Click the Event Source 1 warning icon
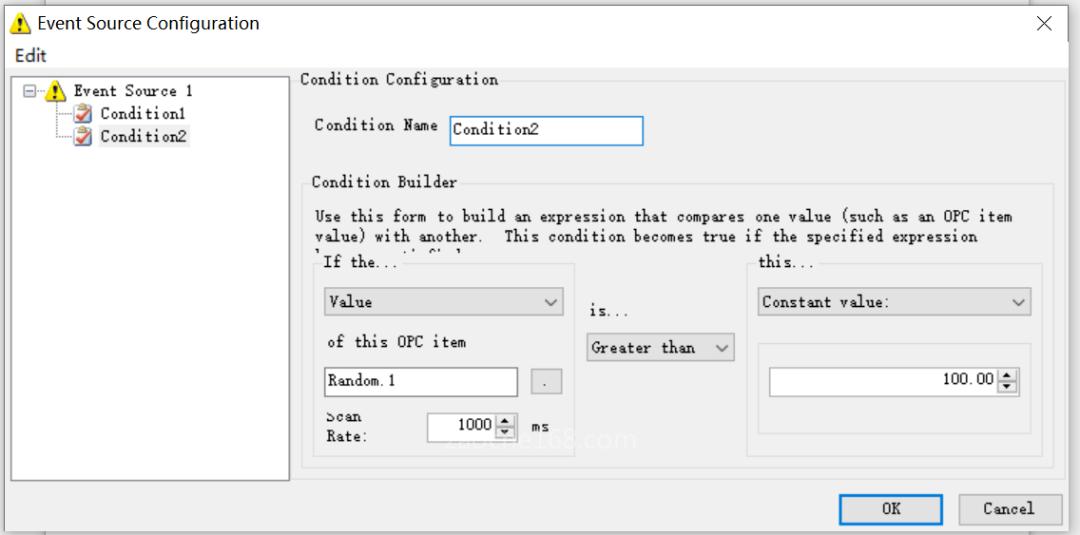This screenshot has width=1080, height=535. click(x=57, y=92)
